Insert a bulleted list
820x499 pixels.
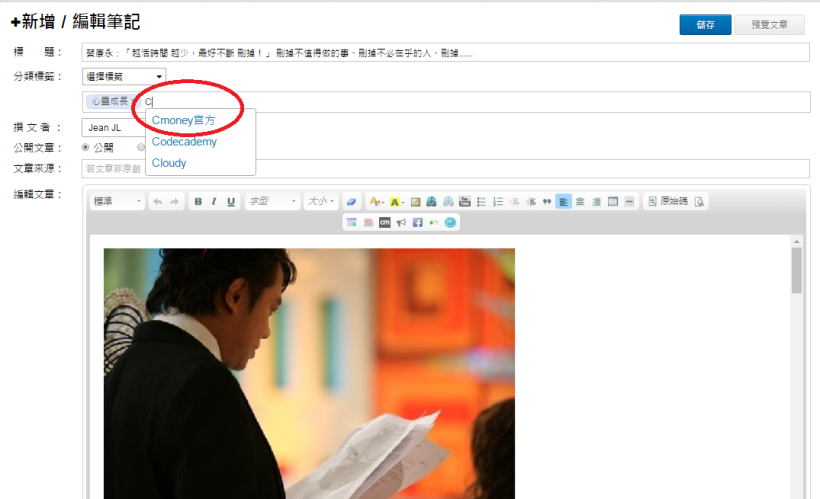point(481,202)
